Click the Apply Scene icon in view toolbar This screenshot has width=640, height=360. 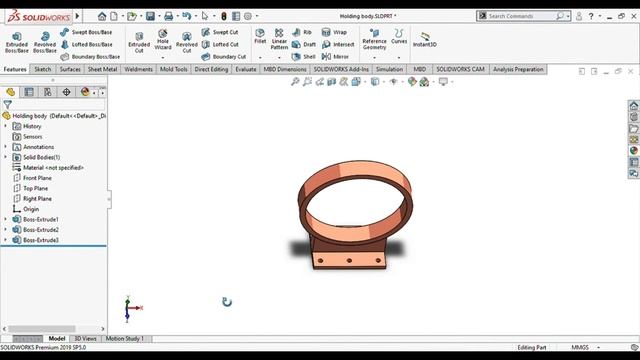[x=424, y=82]
